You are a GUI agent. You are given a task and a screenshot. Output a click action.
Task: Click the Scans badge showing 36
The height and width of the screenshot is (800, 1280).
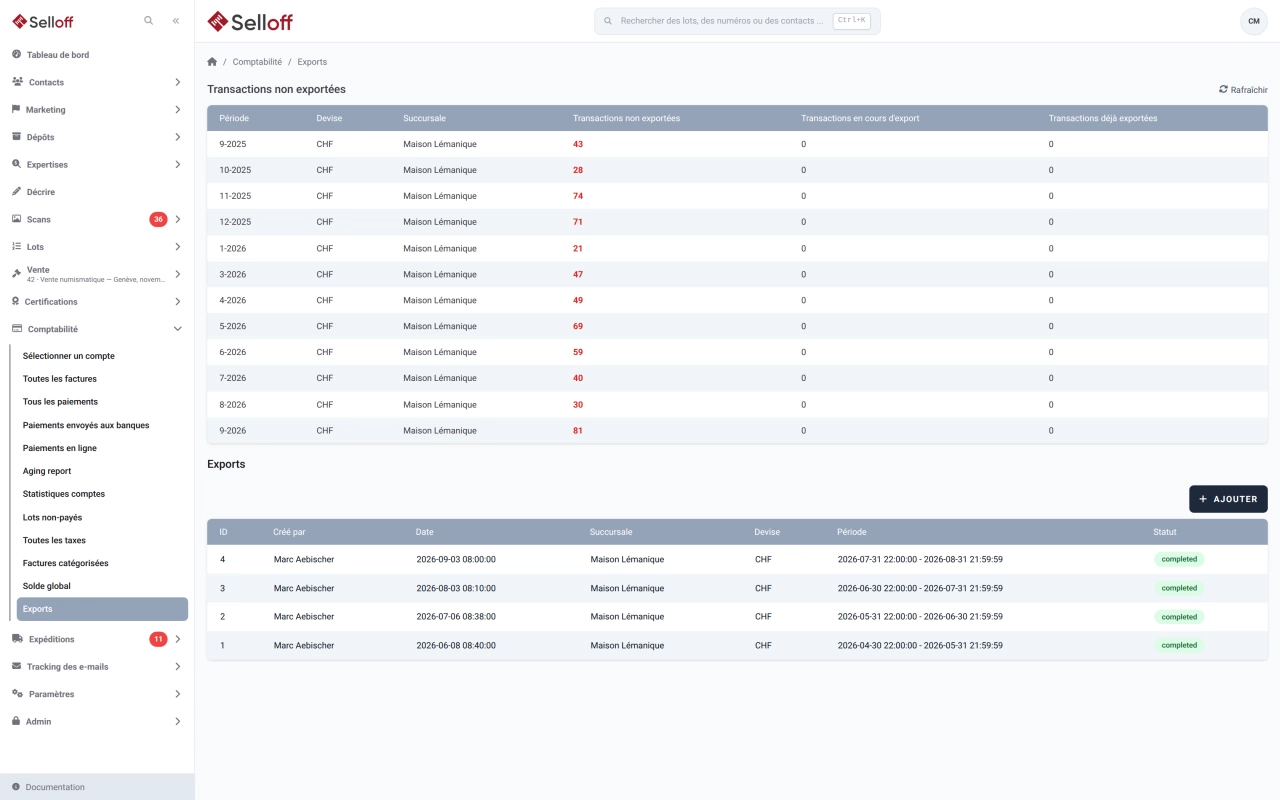click(158, 219)
